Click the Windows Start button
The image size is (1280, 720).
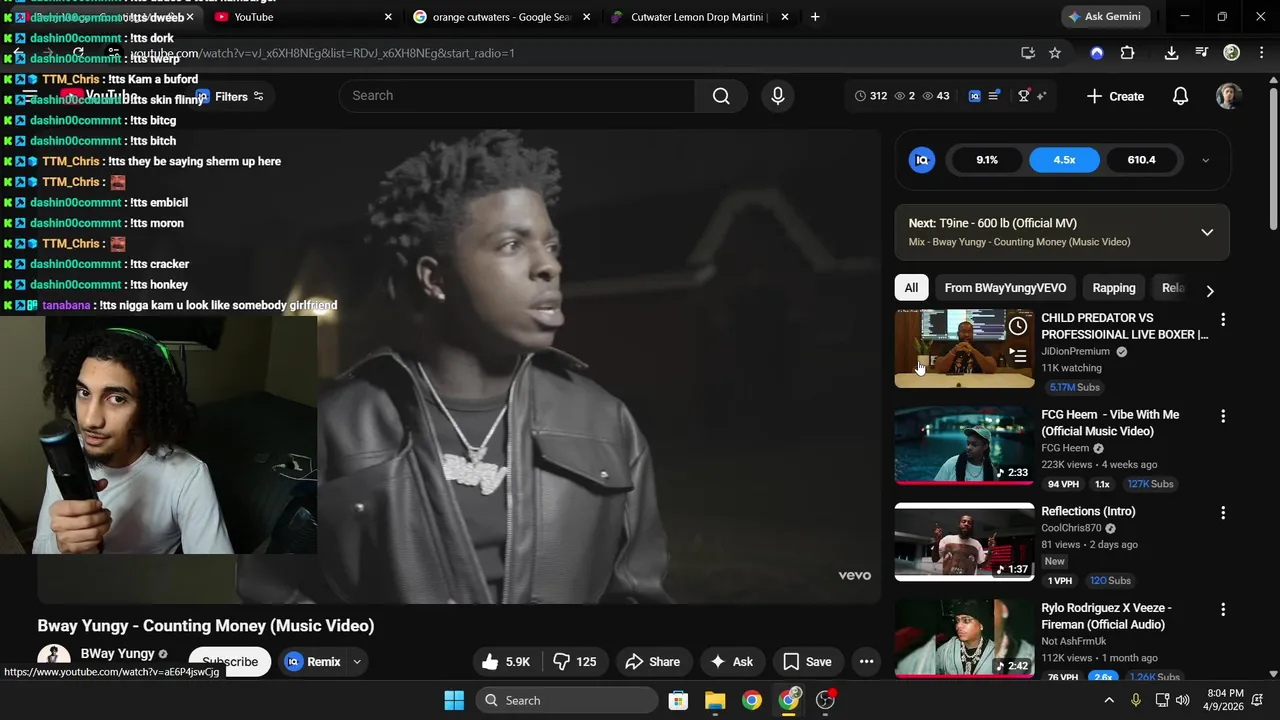coord(453,700)
